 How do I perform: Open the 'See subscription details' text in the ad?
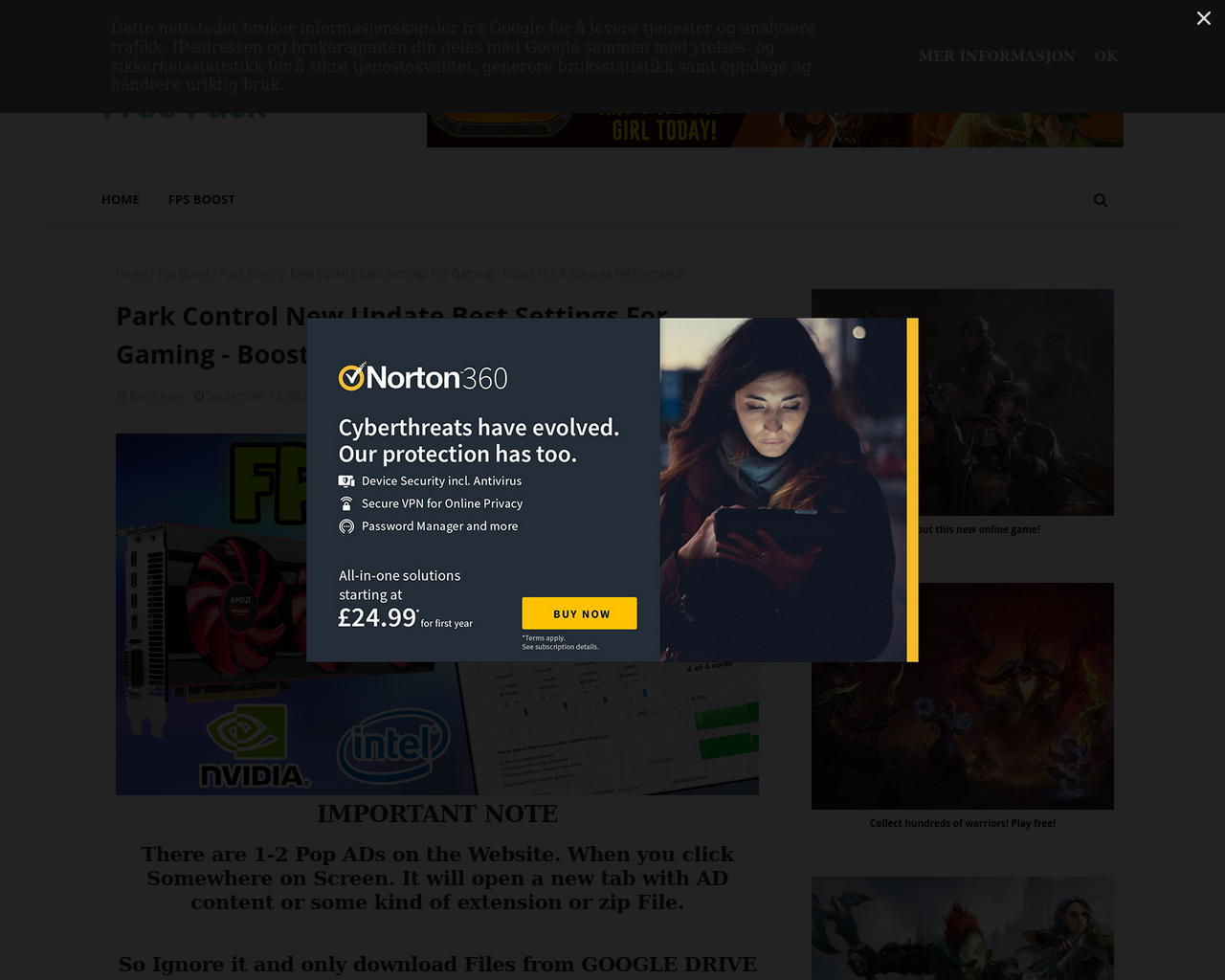560,647
